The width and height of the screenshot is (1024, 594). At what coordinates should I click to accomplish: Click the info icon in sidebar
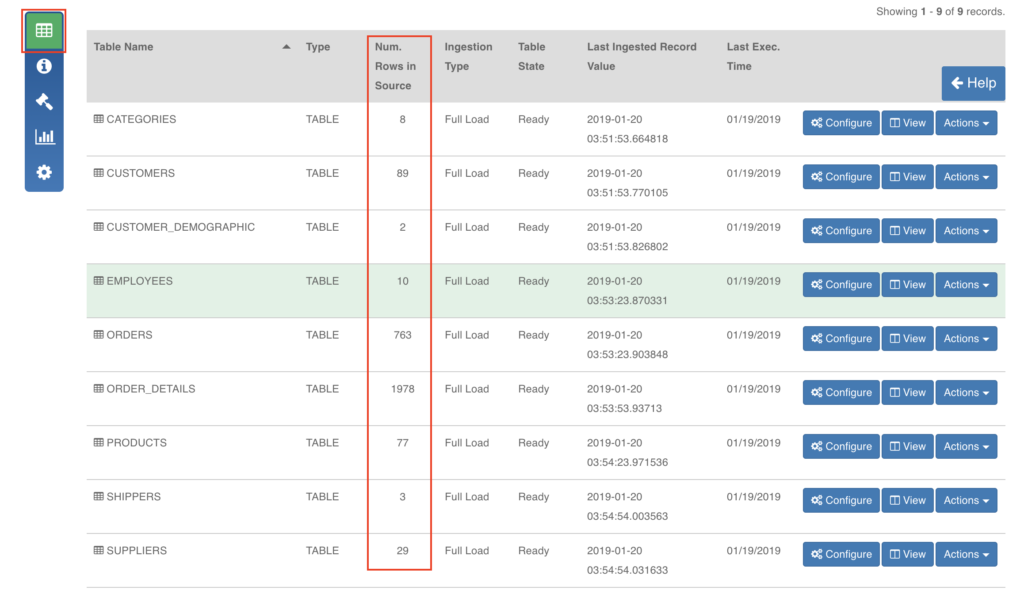coord(44,66)
